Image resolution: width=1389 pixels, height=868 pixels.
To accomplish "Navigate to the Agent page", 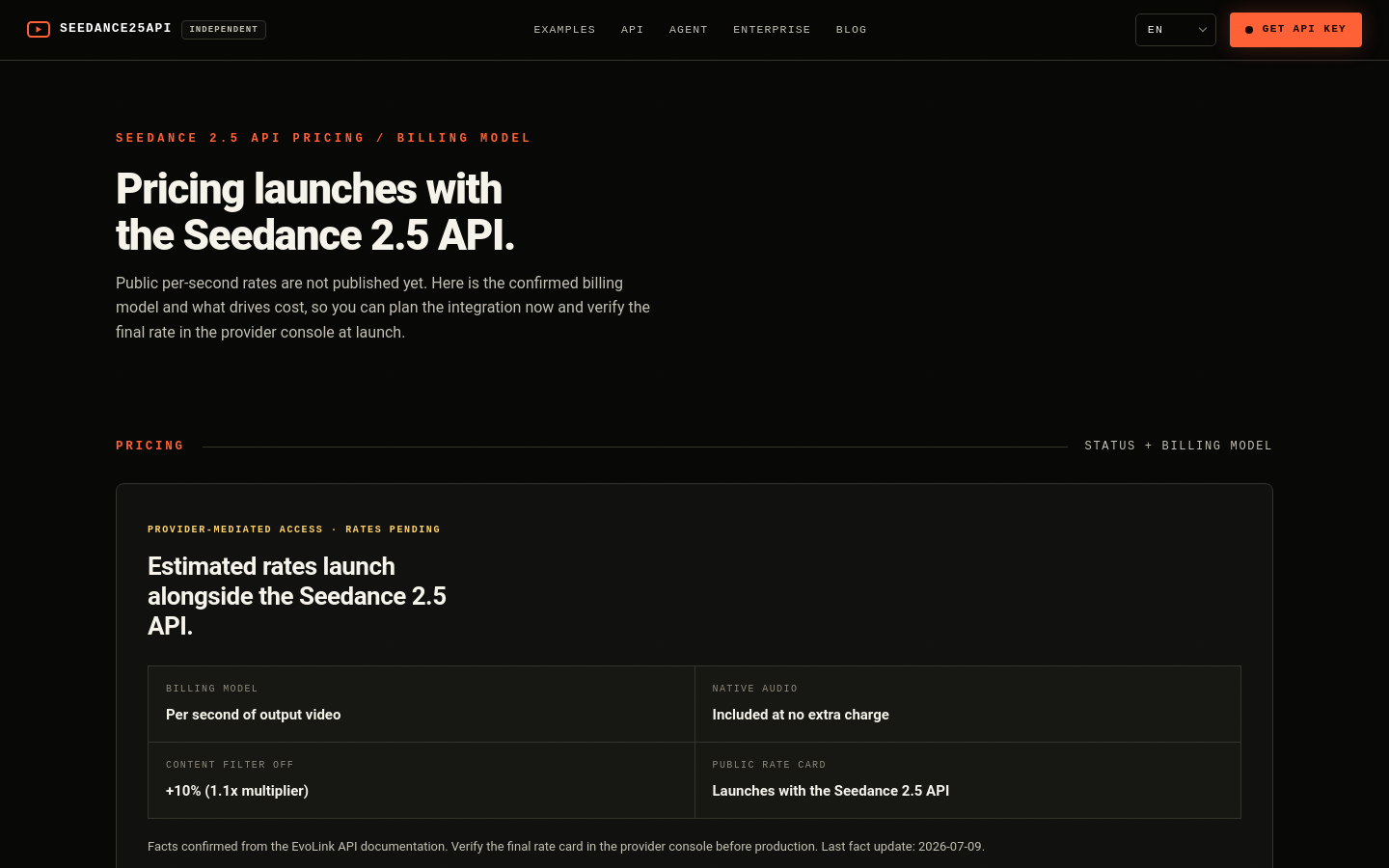I will (x=689, y=30).
